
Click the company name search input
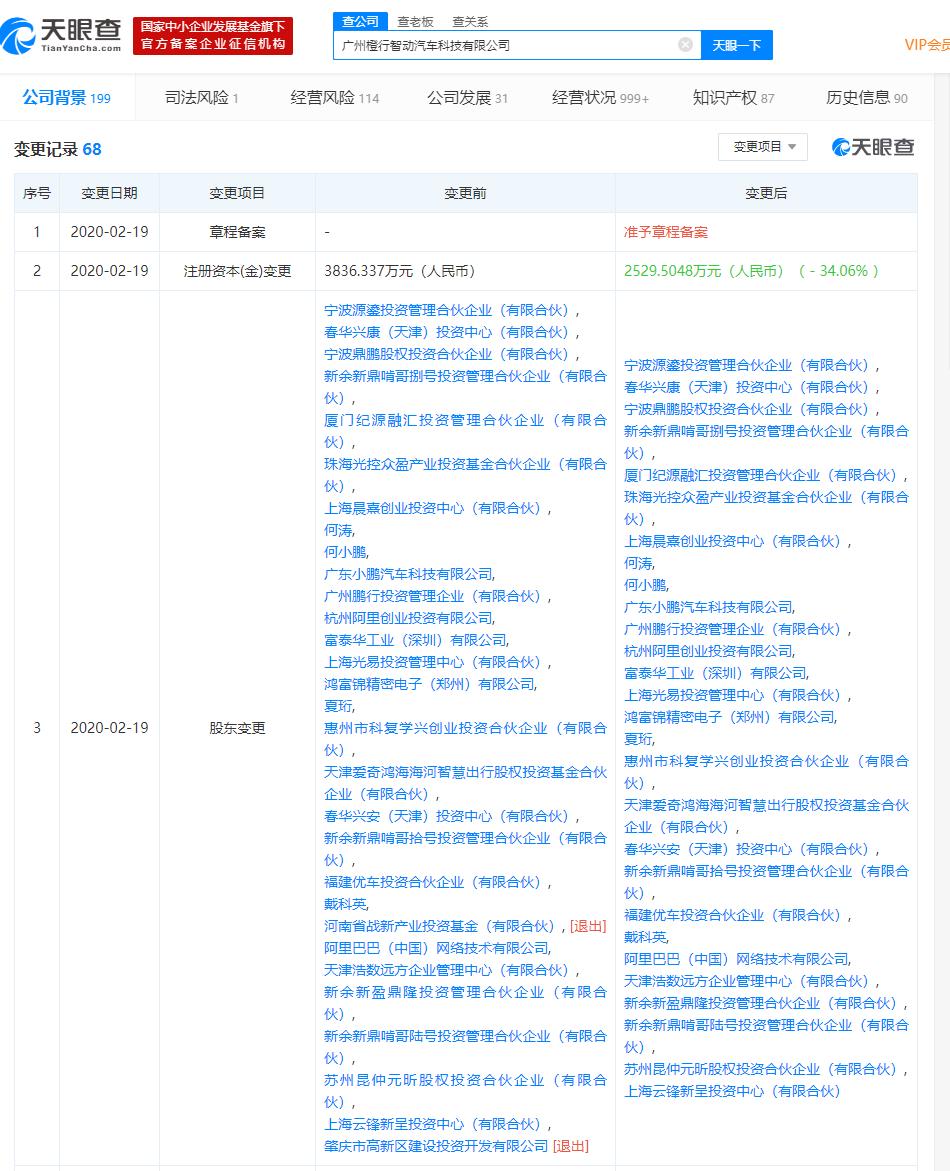[505, 45]
